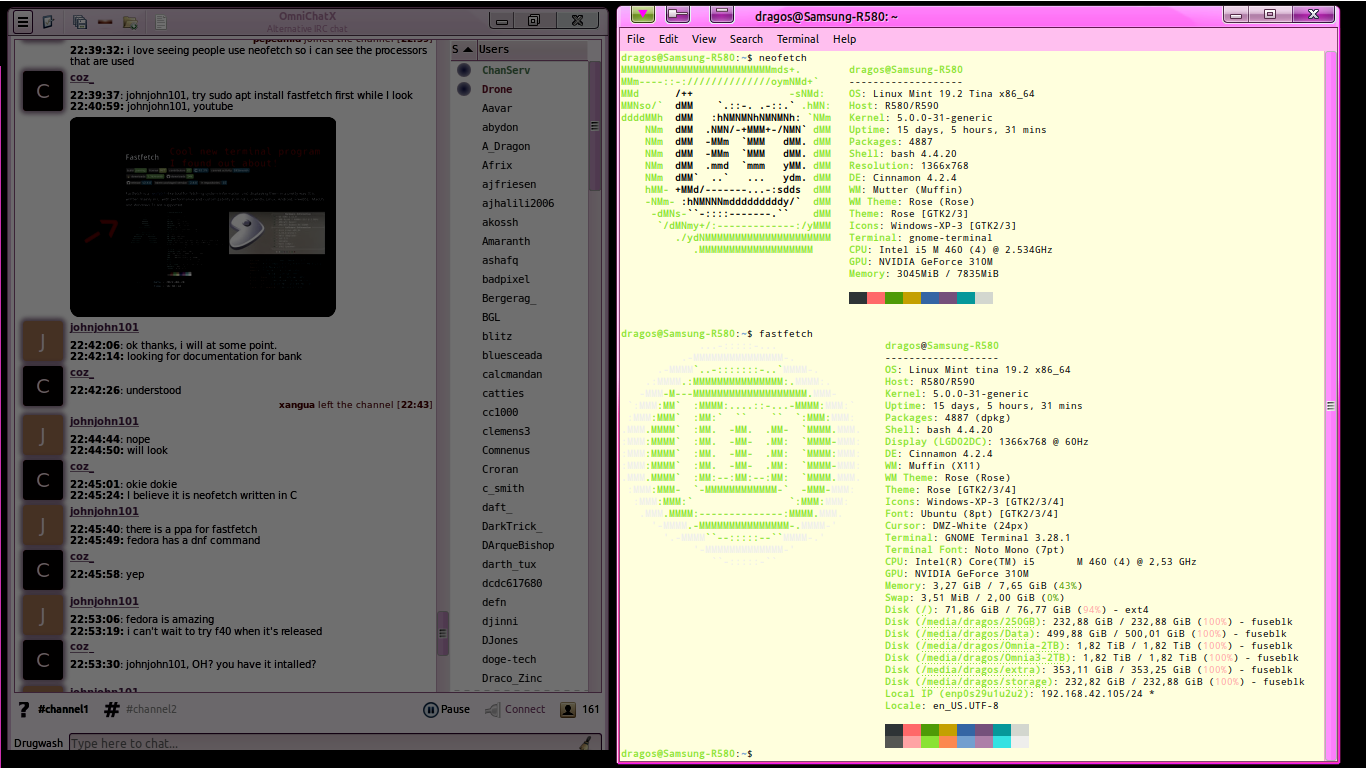Open the OmniChatX hamburger menu
1366x768 pixels.
pos(23,21)
